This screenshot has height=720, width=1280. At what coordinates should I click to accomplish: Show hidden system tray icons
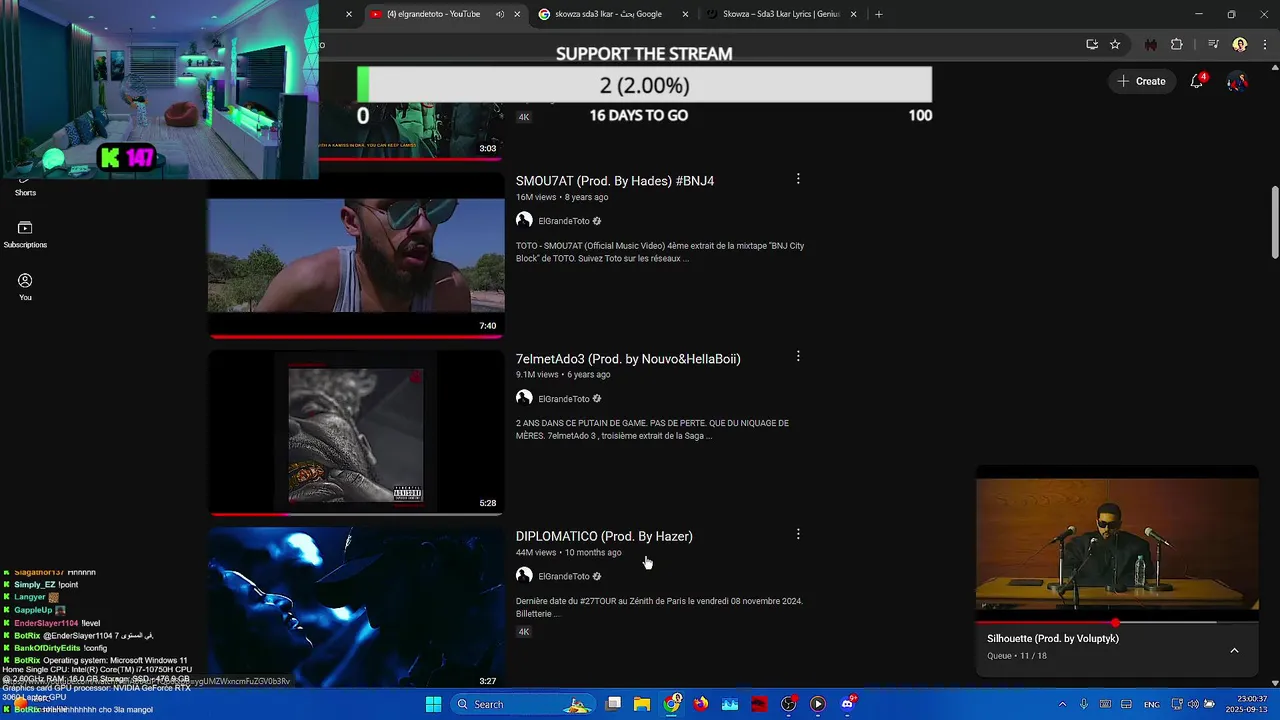click(1062, 704)
